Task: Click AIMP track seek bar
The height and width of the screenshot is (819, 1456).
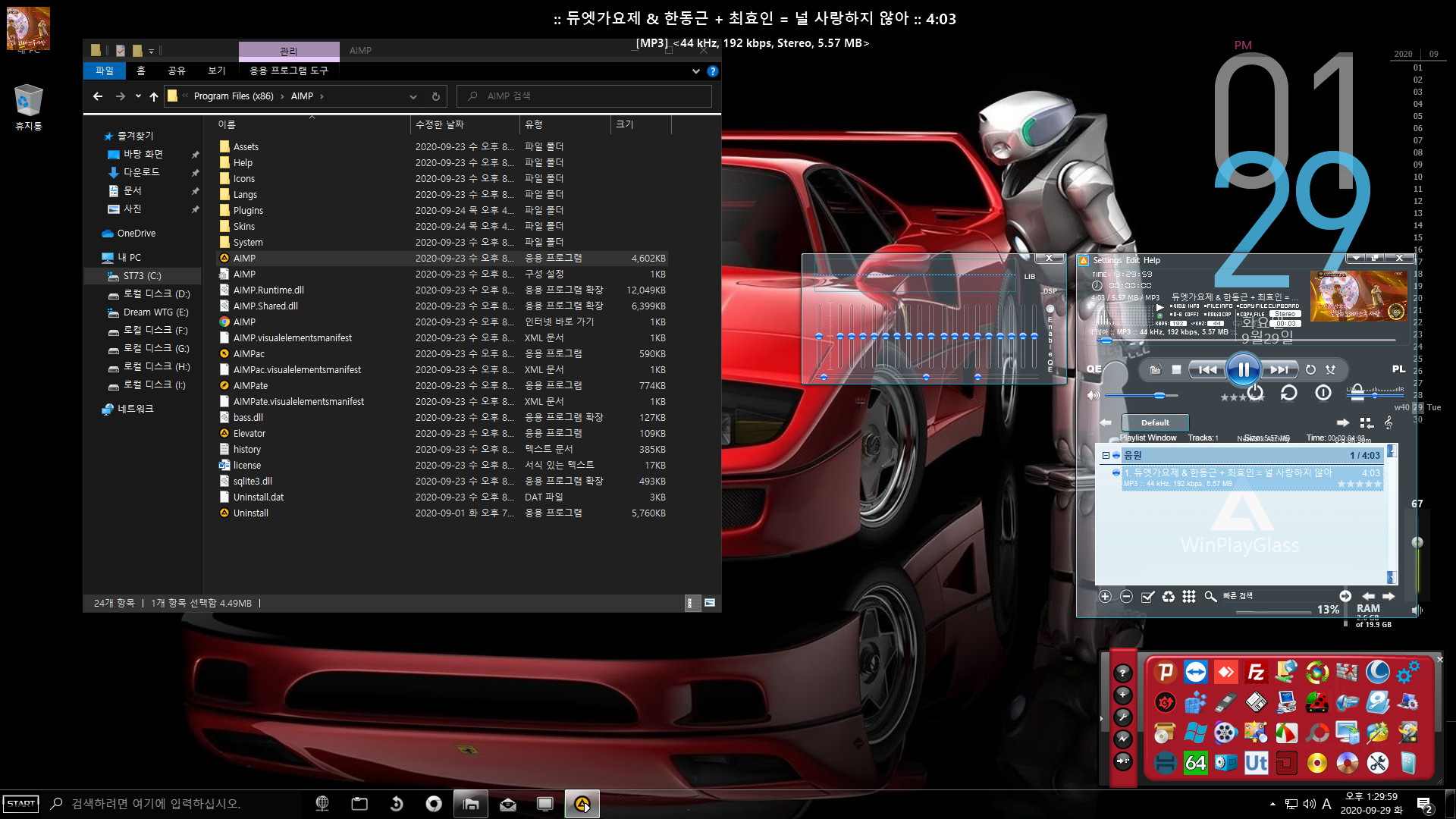Action: [1247, 340]
